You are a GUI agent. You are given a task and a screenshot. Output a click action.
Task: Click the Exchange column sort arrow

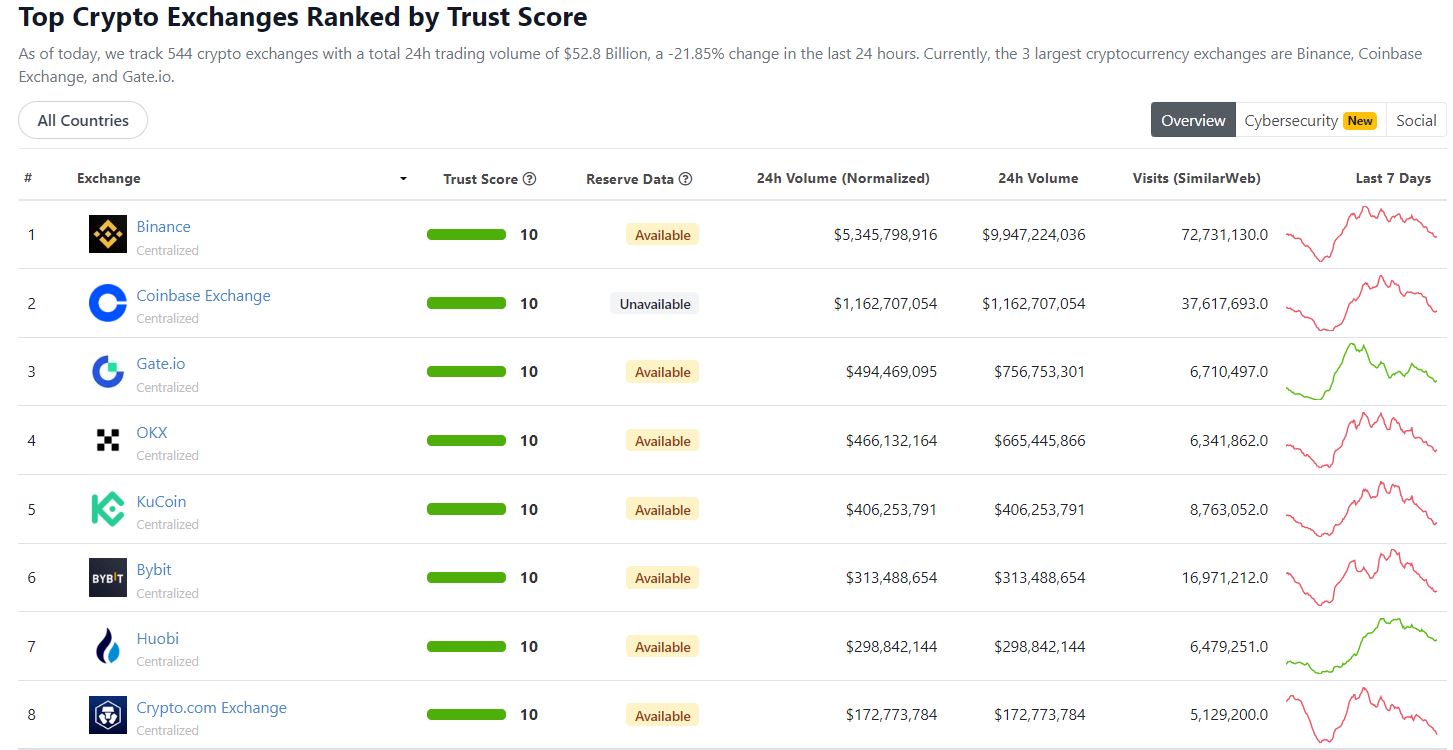pyautogui.click(x=403, y=179)
